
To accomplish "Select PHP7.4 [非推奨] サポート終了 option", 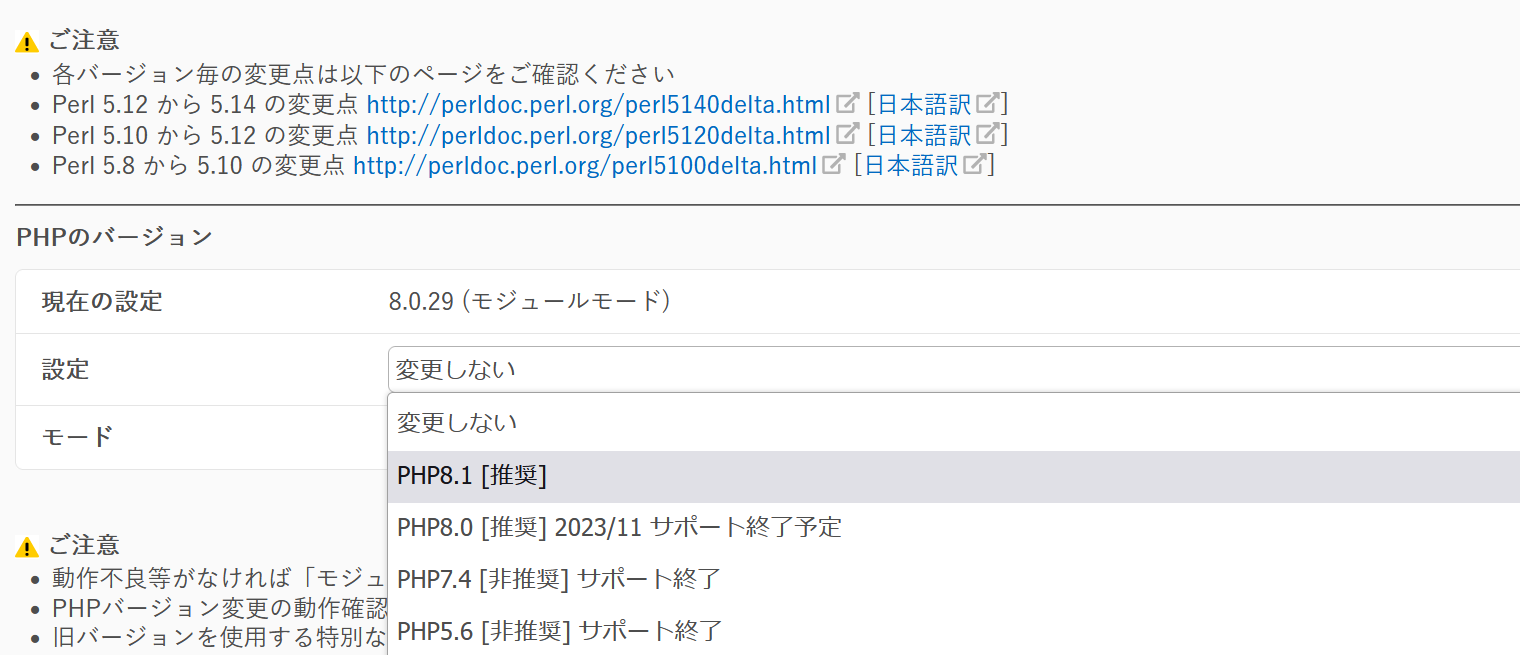I will coord(954,579).
